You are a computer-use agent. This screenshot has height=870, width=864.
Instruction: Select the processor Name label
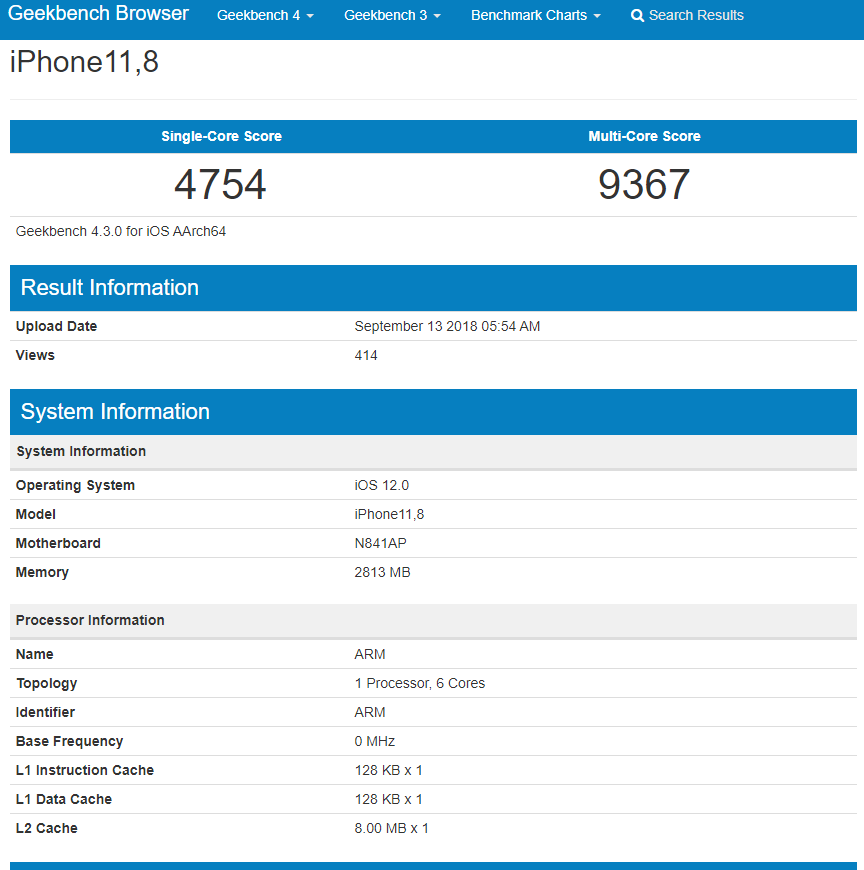(x=34, y=654)
